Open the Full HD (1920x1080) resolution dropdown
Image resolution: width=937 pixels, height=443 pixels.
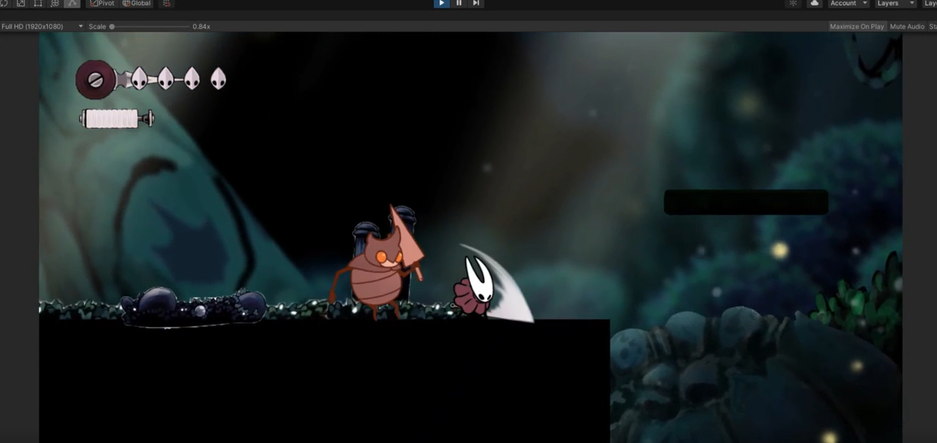click(42, 26)
